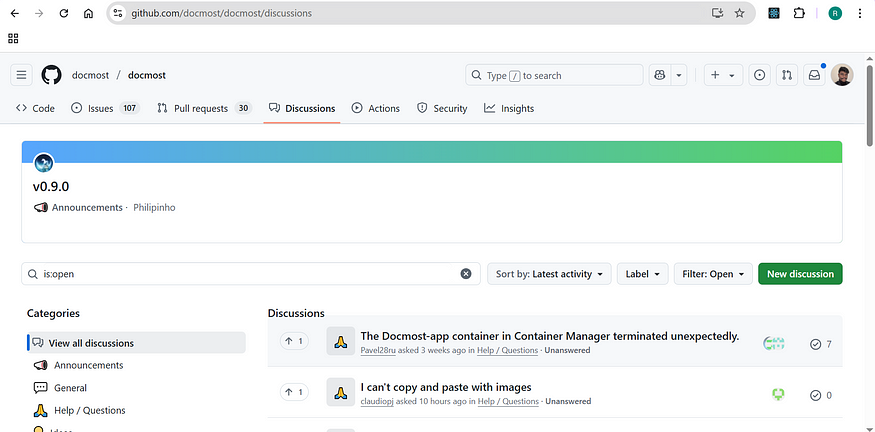Click the install app icon in address bar
Viewport: 875px width, 432px height.
coord(718,13)
